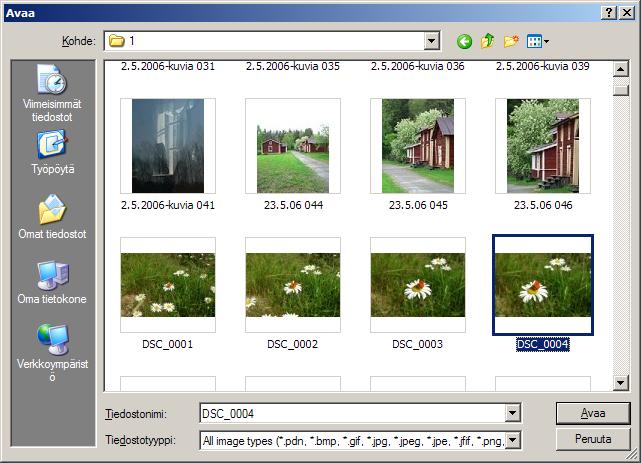Select thumbnail 23.5.06 045
The width and height of the screenshot is (641, 463).
(418, 146)
